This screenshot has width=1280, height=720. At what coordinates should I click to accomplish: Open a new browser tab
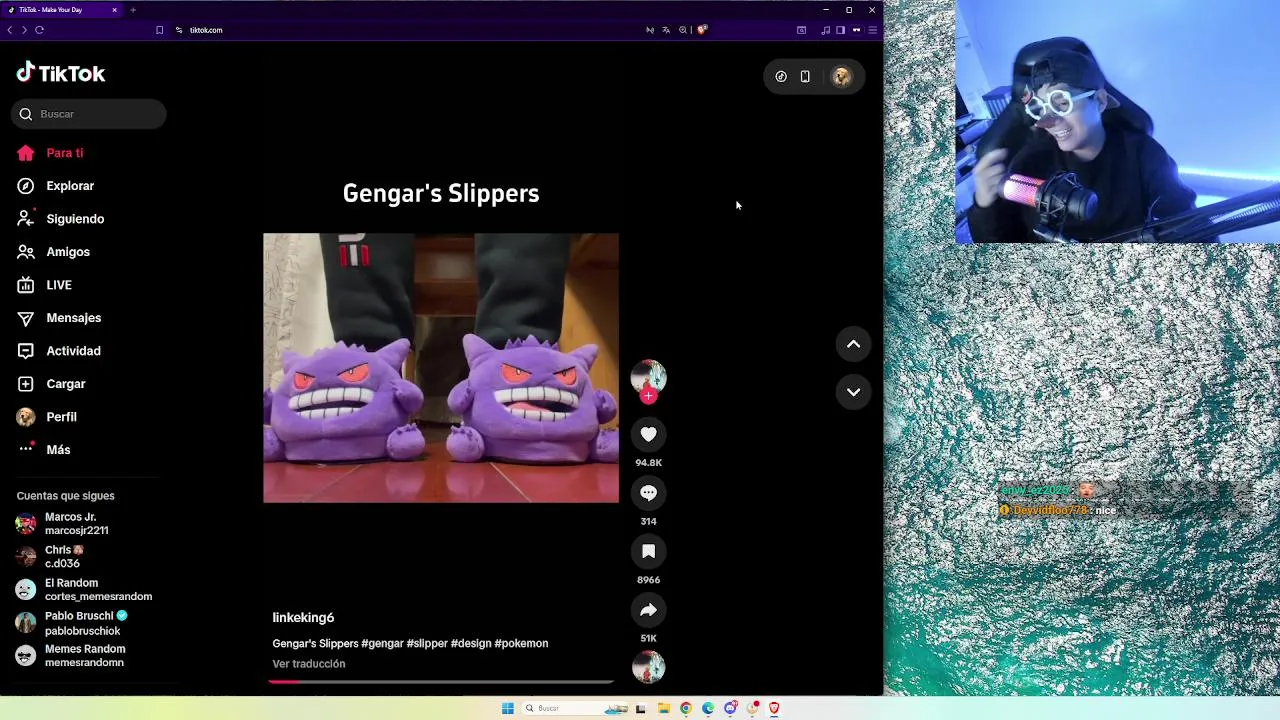132,10
